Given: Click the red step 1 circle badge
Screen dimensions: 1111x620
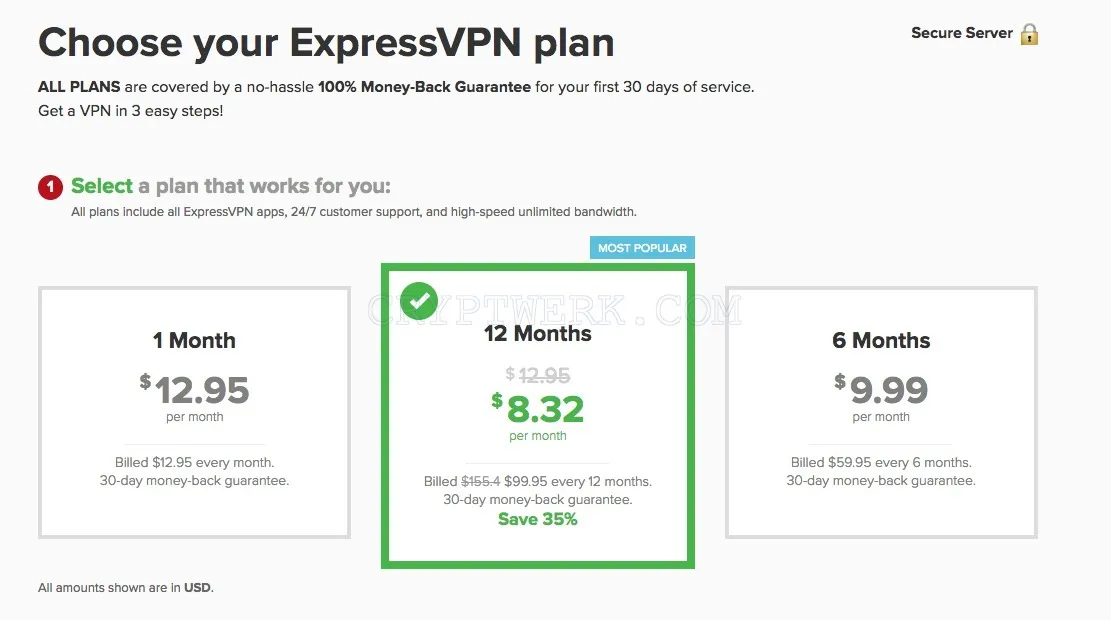Looking at the screenshot, I should pyautogui.click(x=50, y=187).
